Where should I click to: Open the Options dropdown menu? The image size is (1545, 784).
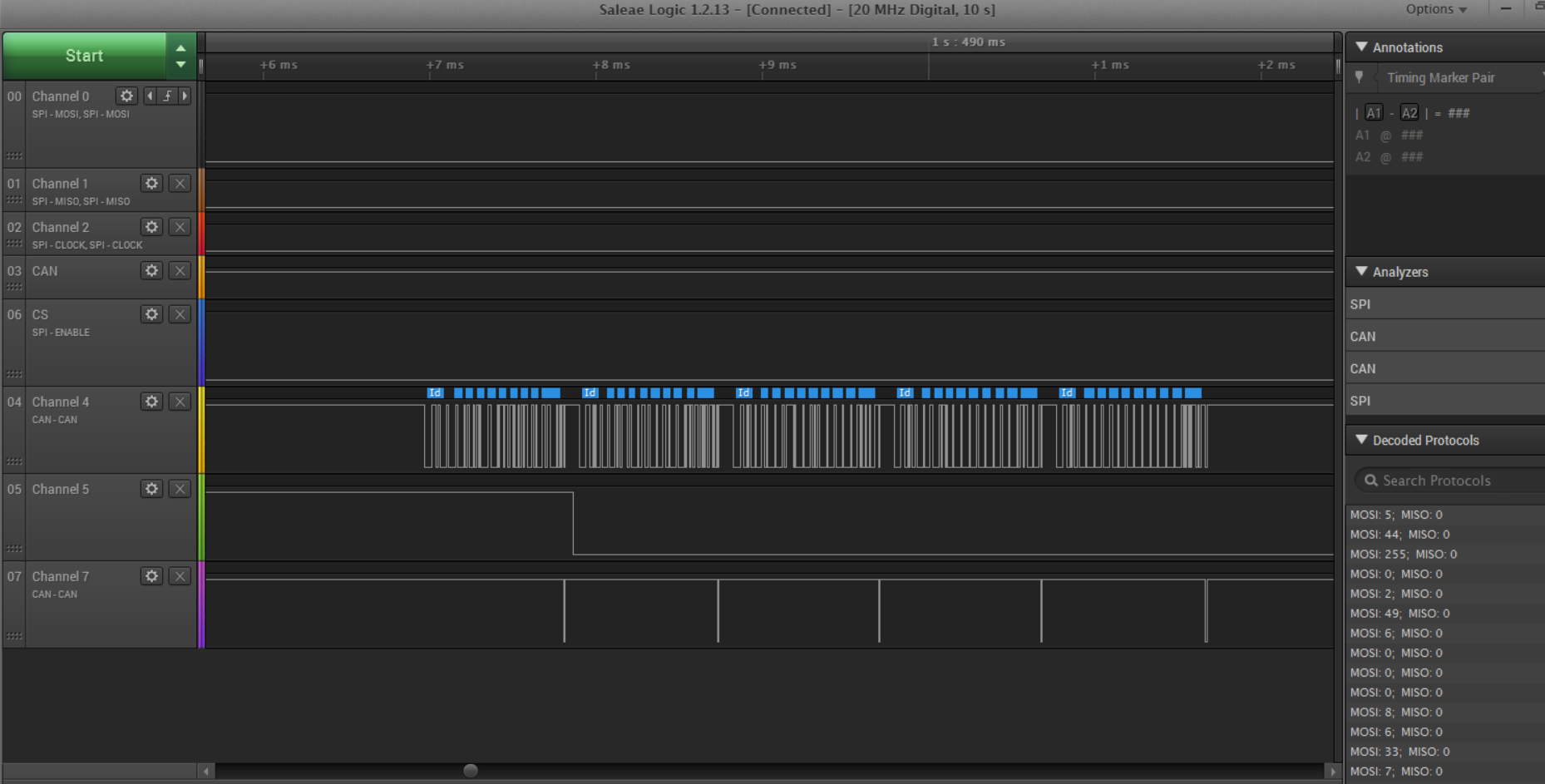pyautogui.click(x=1436, y=9)
